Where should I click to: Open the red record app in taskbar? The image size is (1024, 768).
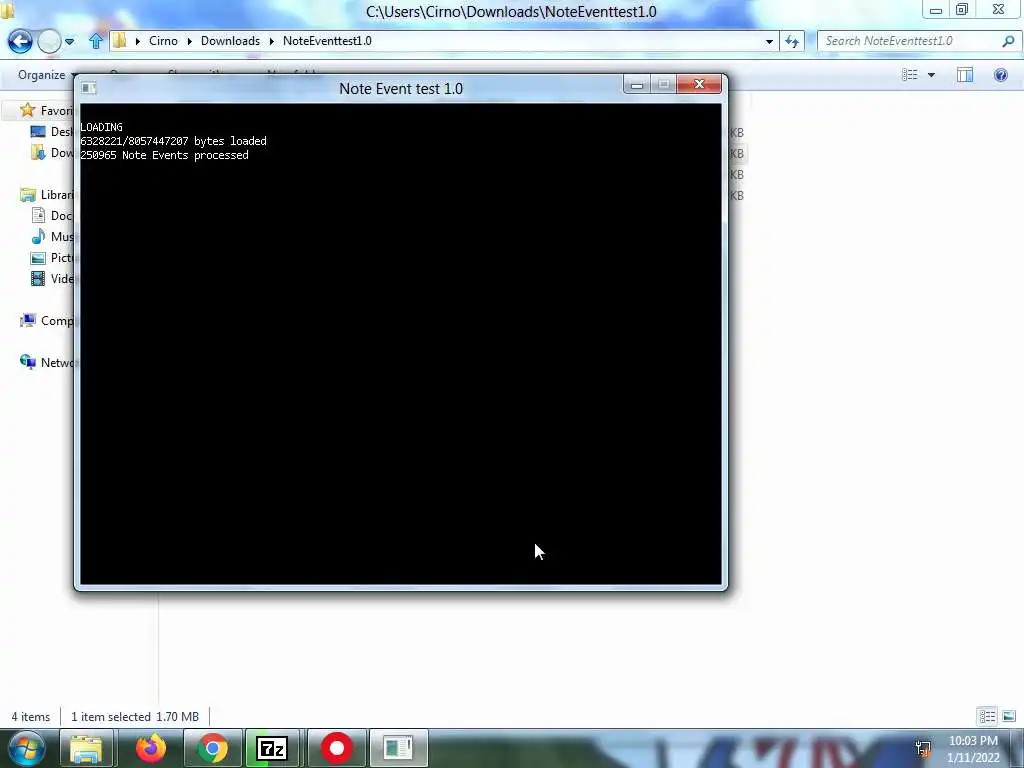pos(336,748)
